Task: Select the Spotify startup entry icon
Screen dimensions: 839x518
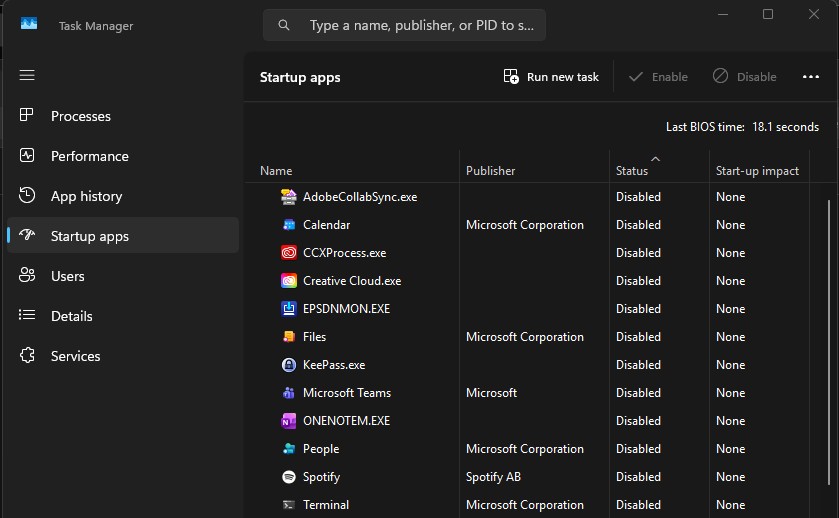Action: tap(288, 477)
